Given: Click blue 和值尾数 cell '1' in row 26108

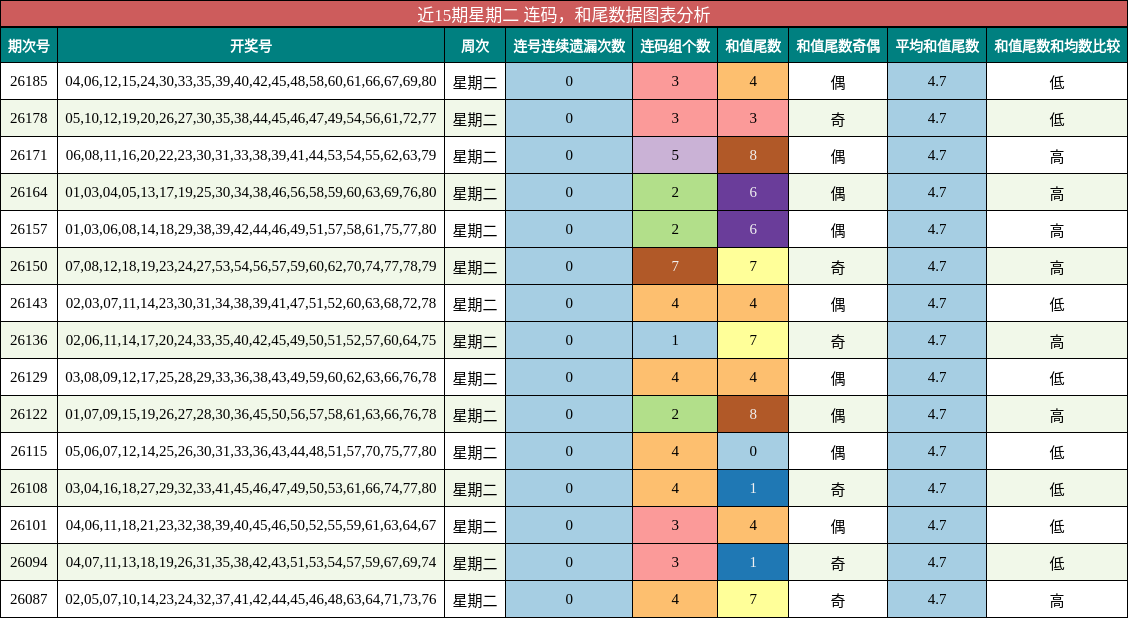Looking at the screenshot, I should [753, 489].
